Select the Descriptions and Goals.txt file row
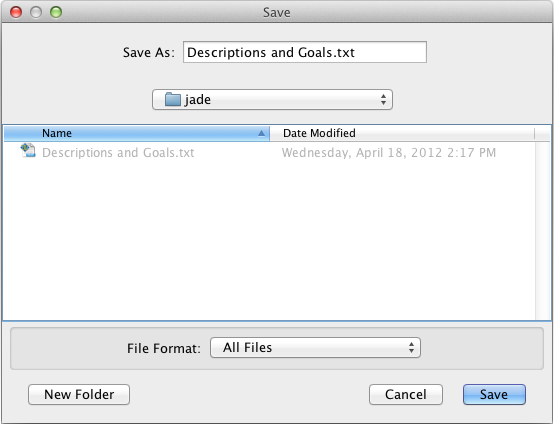554x424 pixels. click(269, 153)
